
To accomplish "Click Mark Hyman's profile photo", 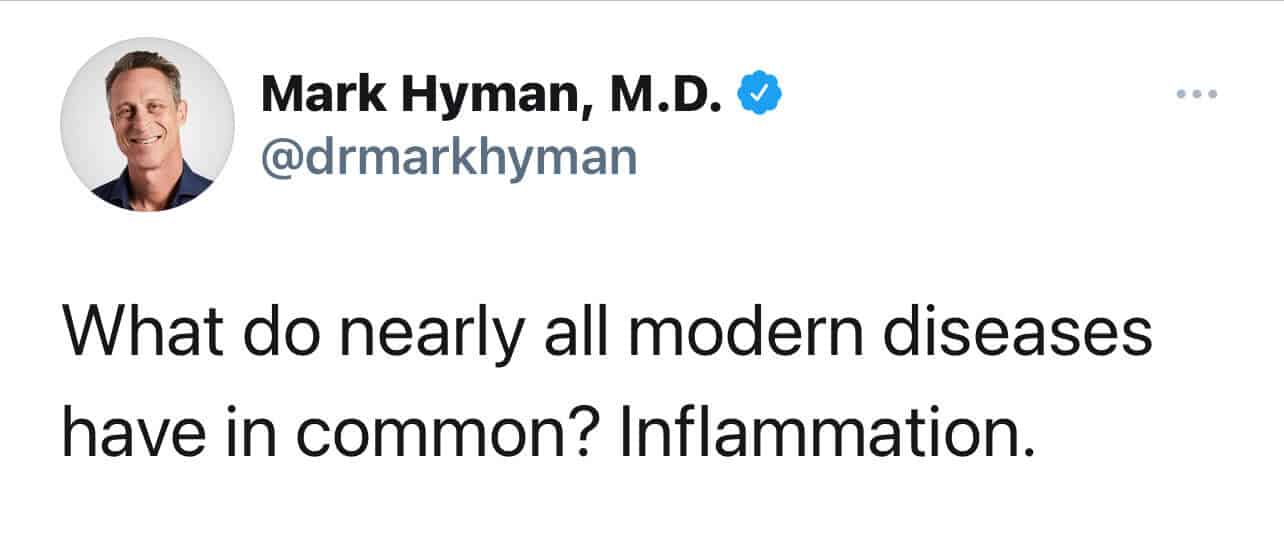I will [x=147, y=124].
